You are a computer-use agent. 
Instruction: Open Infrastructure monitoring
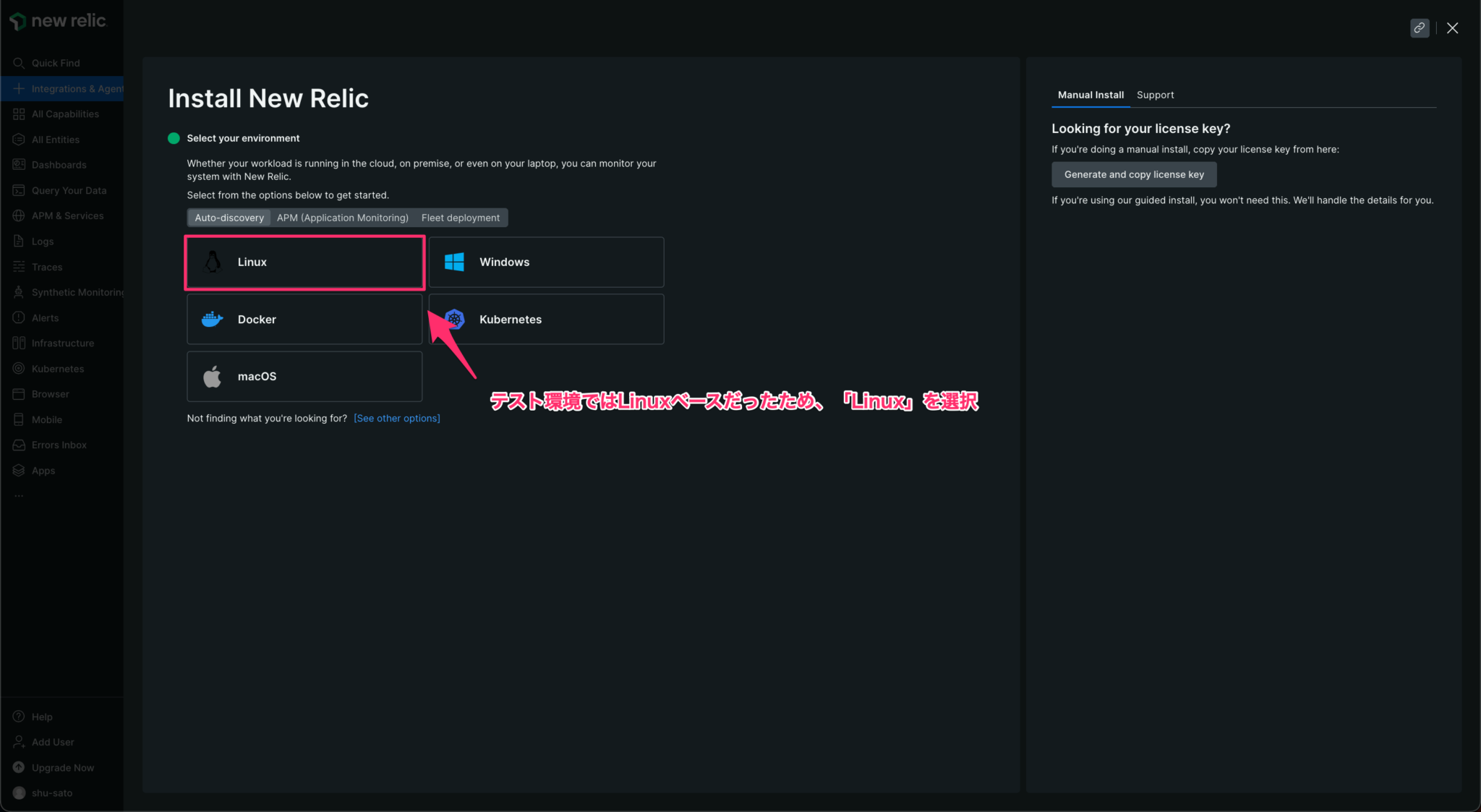coord(62,343)
